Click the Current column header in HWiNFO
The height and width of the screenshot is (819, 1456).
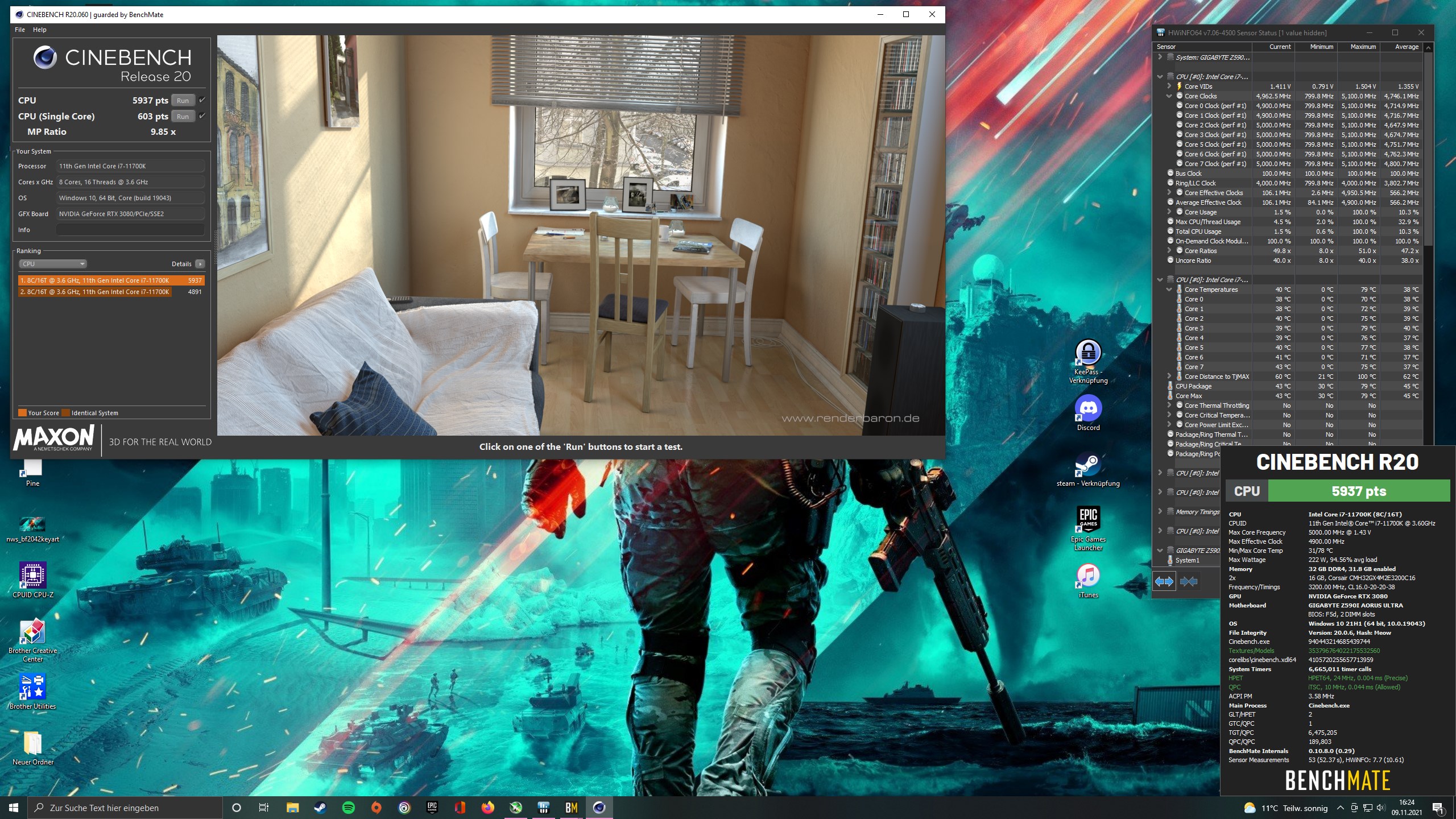[x=1273, y=47]
